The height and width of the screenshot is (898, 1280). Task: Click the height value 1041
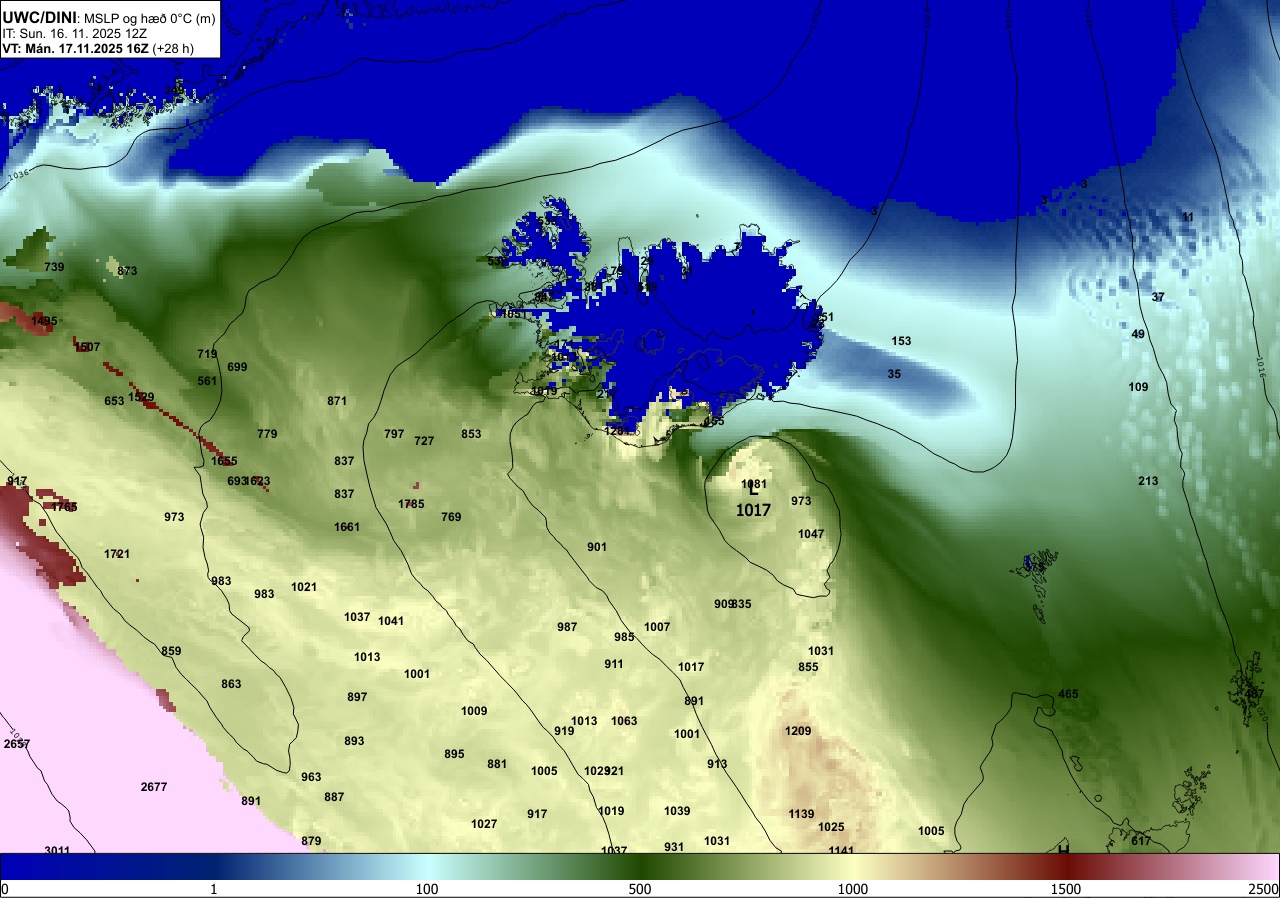coord(391,621)
